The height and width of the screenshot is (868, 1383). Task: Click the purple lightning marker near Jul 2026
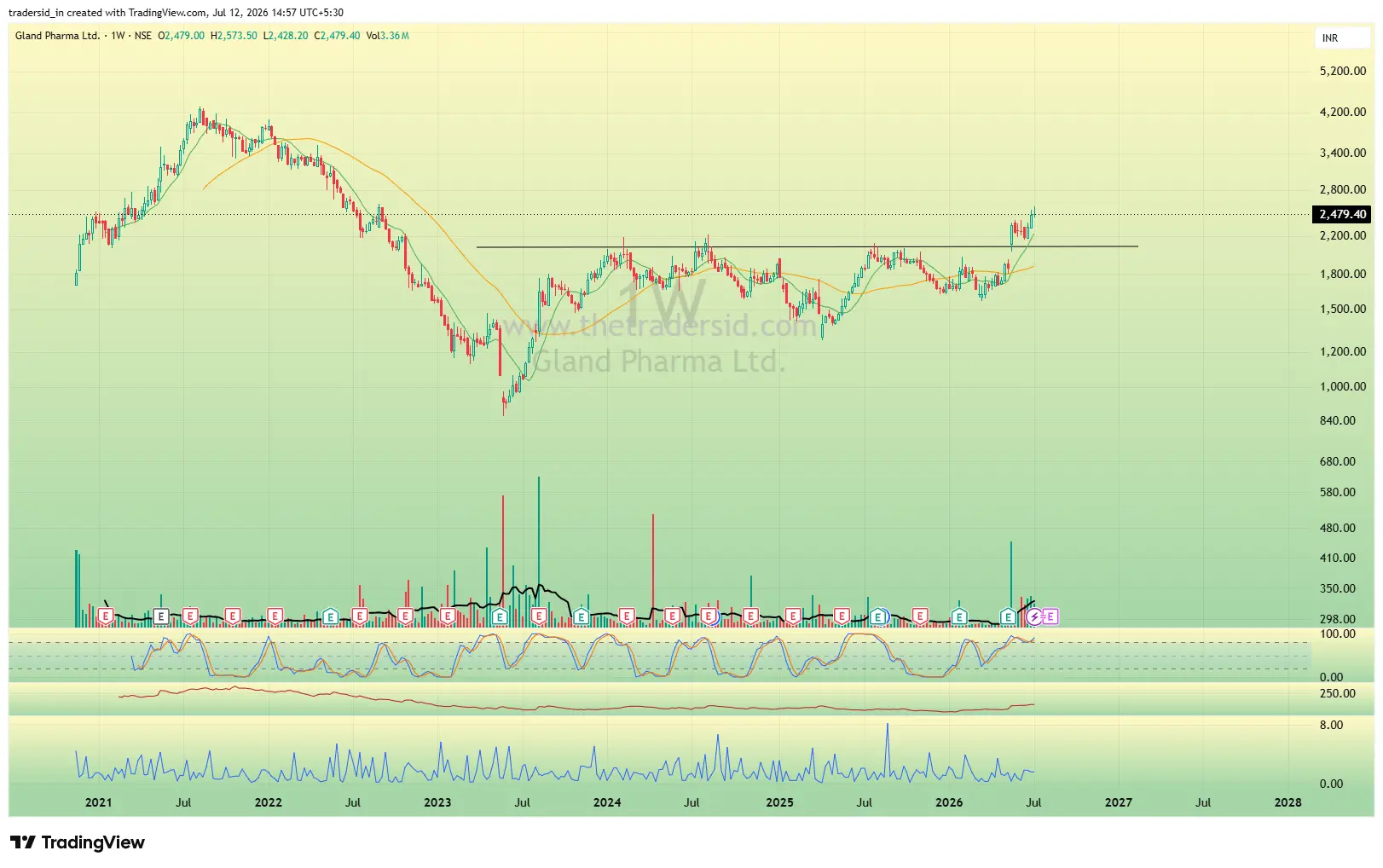click(x=1034, y=616)
